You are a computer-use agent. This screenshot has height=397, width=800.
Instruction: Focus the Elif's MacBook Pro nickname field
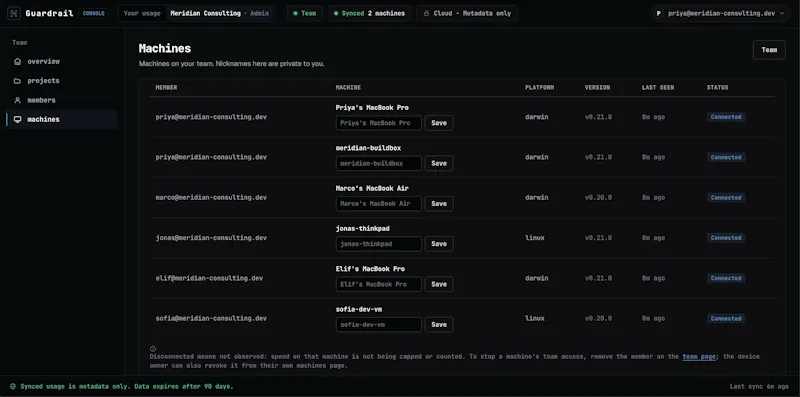[x=379, y=284]
